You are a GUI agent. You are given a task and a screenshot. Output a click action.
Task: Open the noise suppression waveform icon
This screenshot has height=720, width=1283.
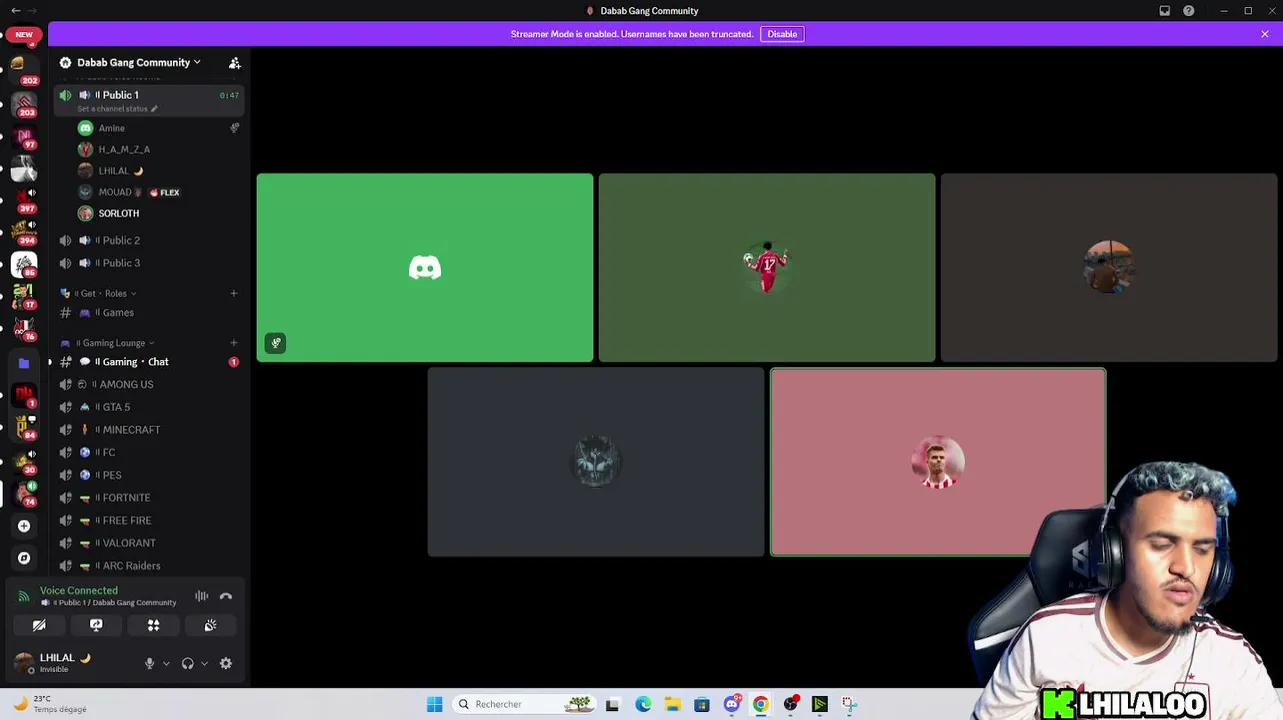pos(202,596)
